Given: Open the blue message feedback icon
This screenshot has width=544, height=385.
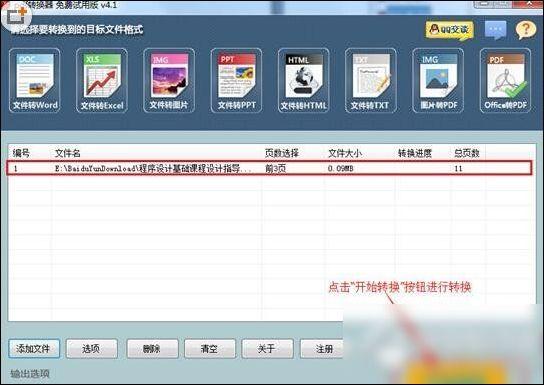Looking at the screenshot, I should 495,30.
